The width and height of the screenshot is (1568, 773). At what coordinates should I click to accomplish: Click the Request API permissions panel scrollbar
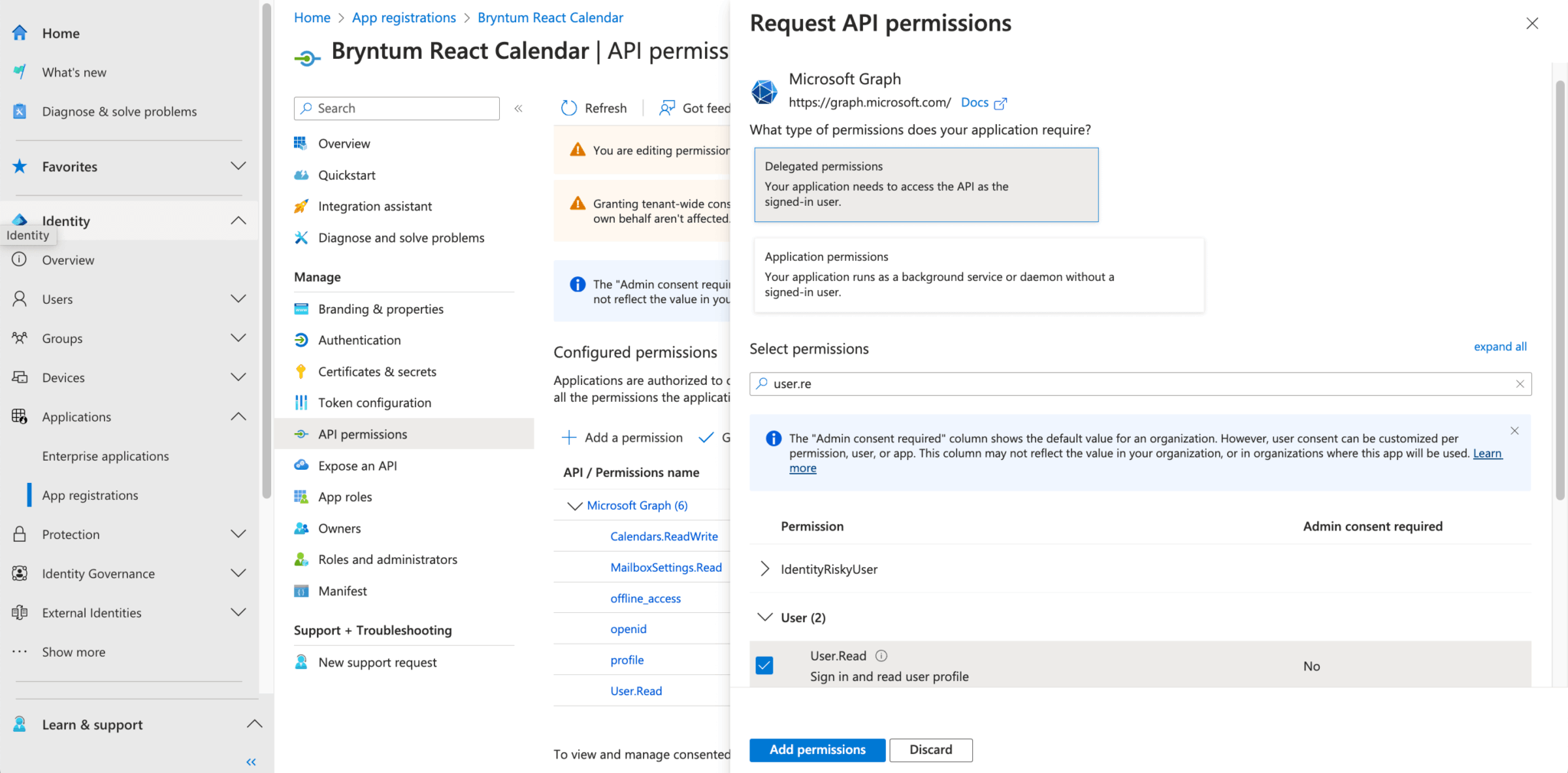click(x=1560, y=291)
